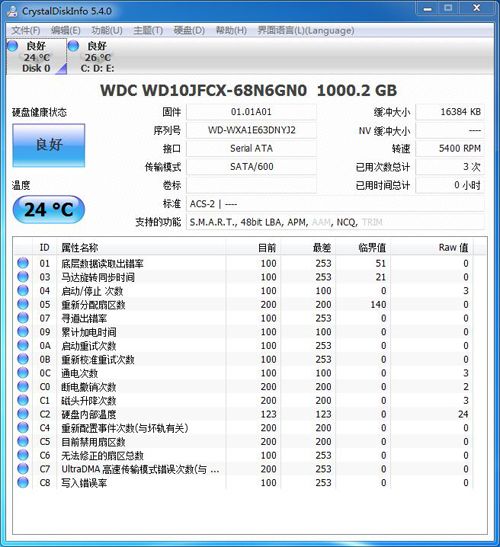This screenshot has width=500, height=547.
Task: Click status orb of attribute 04
Action: click(23, 290)
